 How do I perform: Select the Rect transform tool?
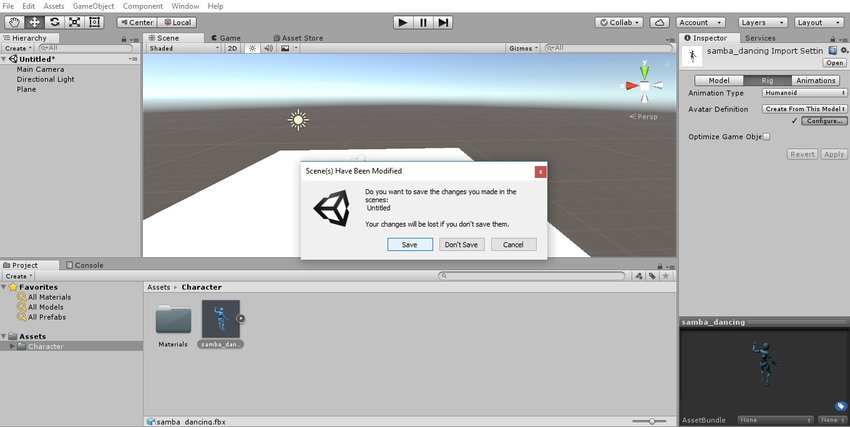pos(94,22)
